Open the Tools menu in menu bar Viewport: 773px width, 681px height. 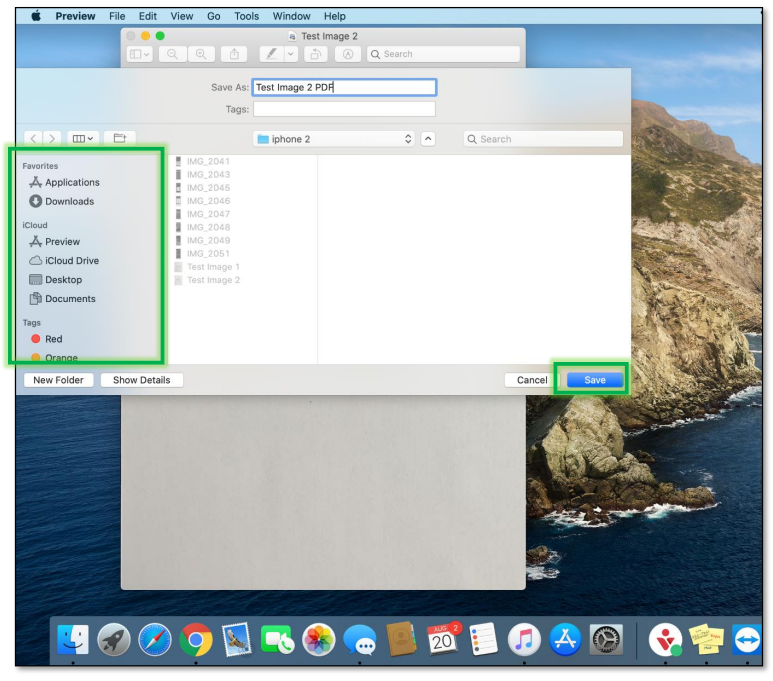[x=246, y=16]
